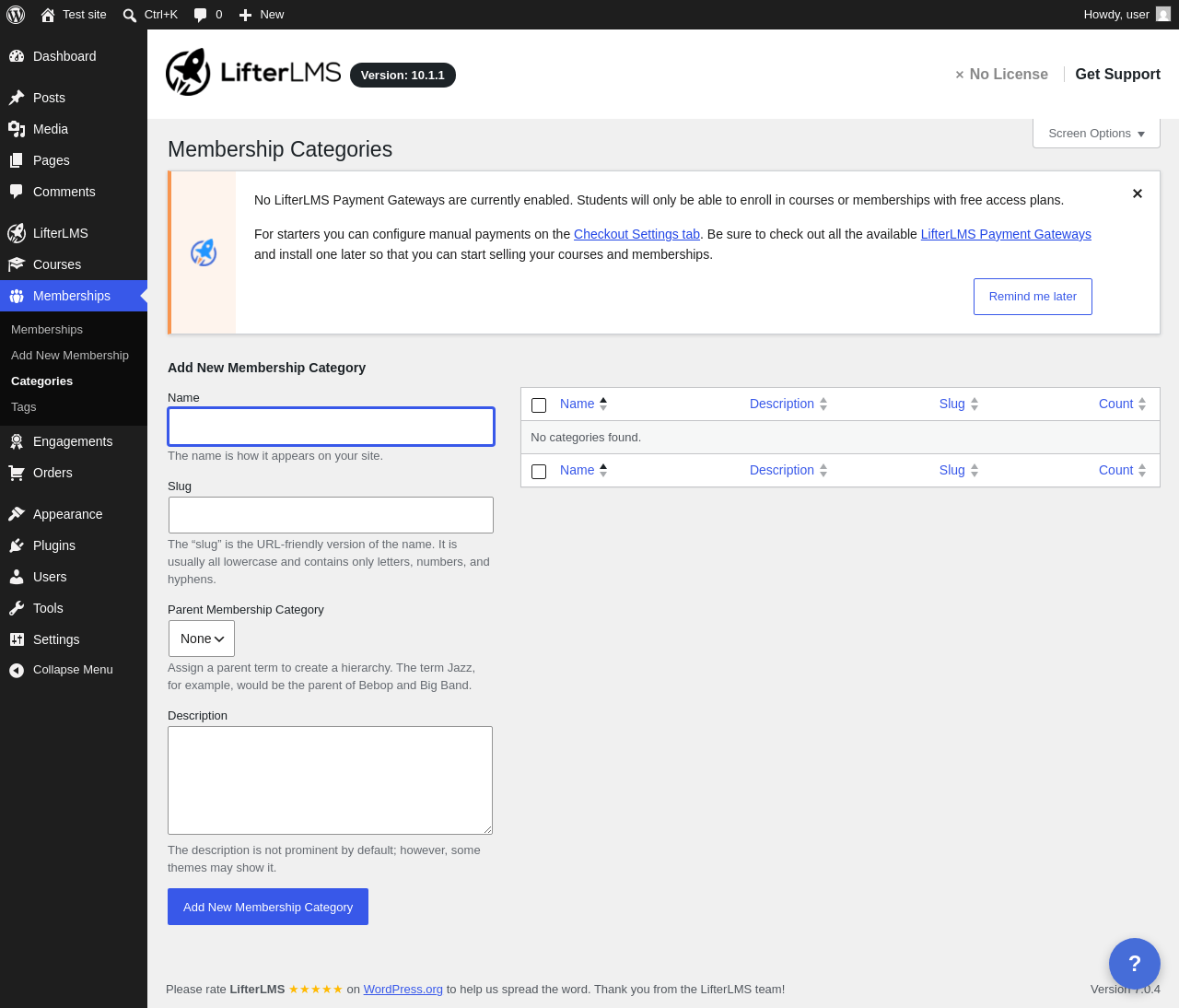Click the Memberships group icon
This screenshot has height=1008, width=1179.
pos(17,296)
